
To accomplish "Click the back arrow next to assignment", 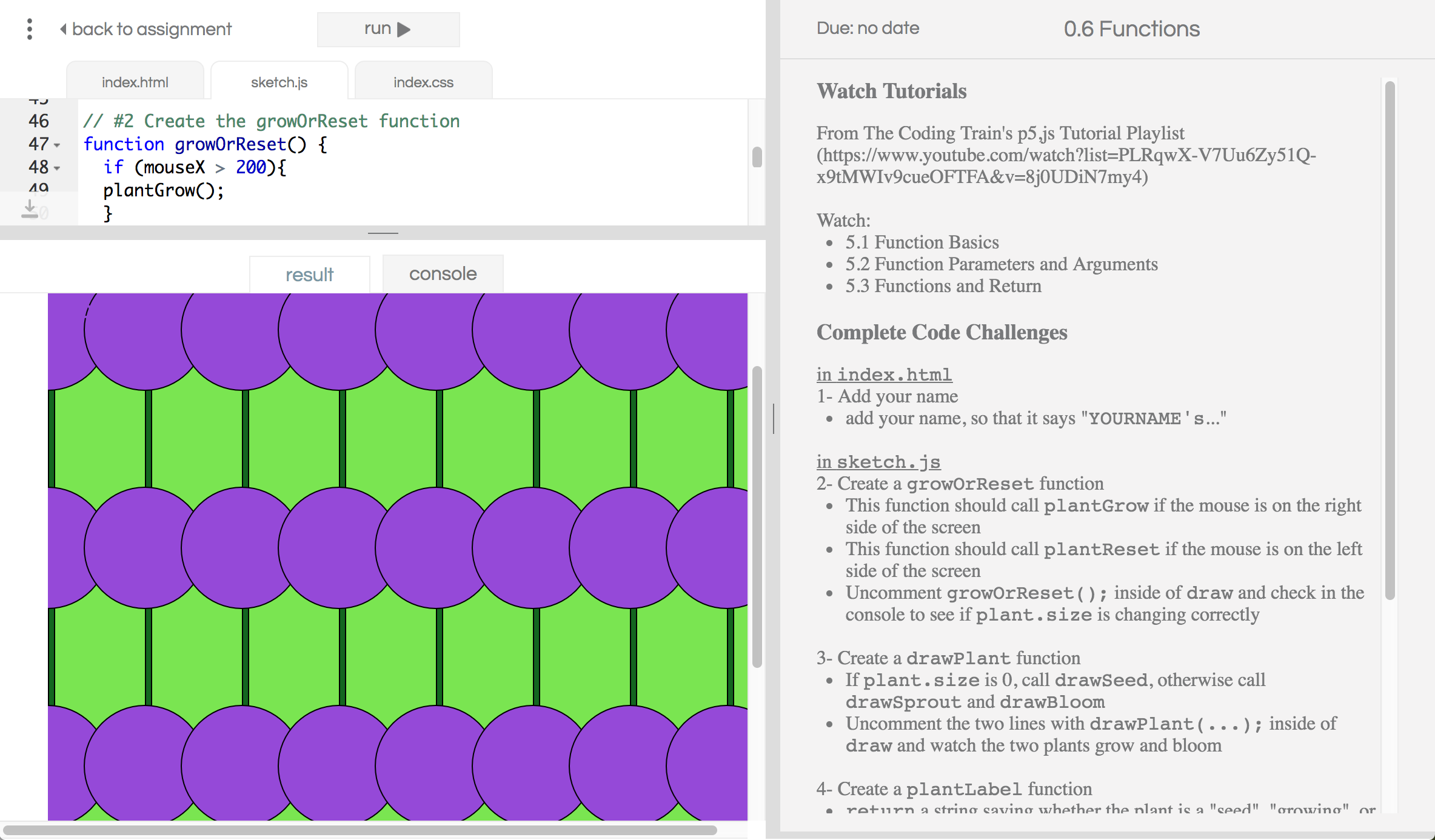I will pos(63,29).
